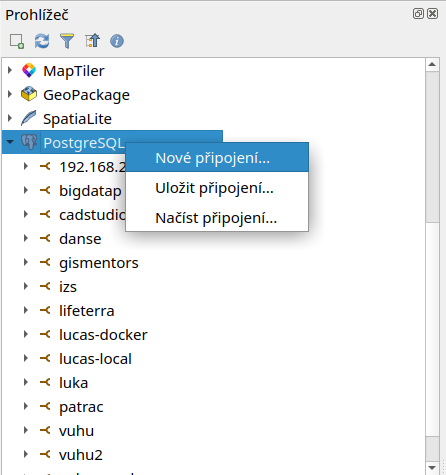
Task: Click the connection icon beside lifeterra
Action: [45, 310]
